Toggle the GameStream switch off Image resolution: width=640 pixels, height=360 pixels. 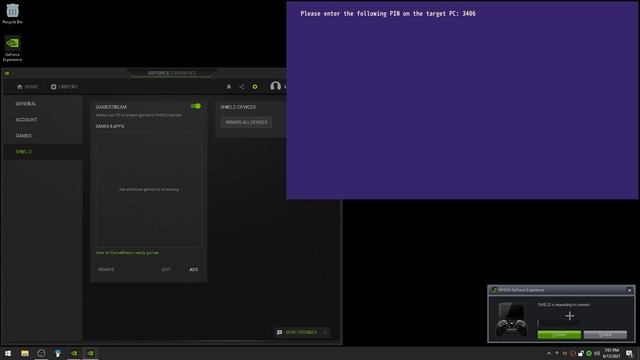pos(196,106)
